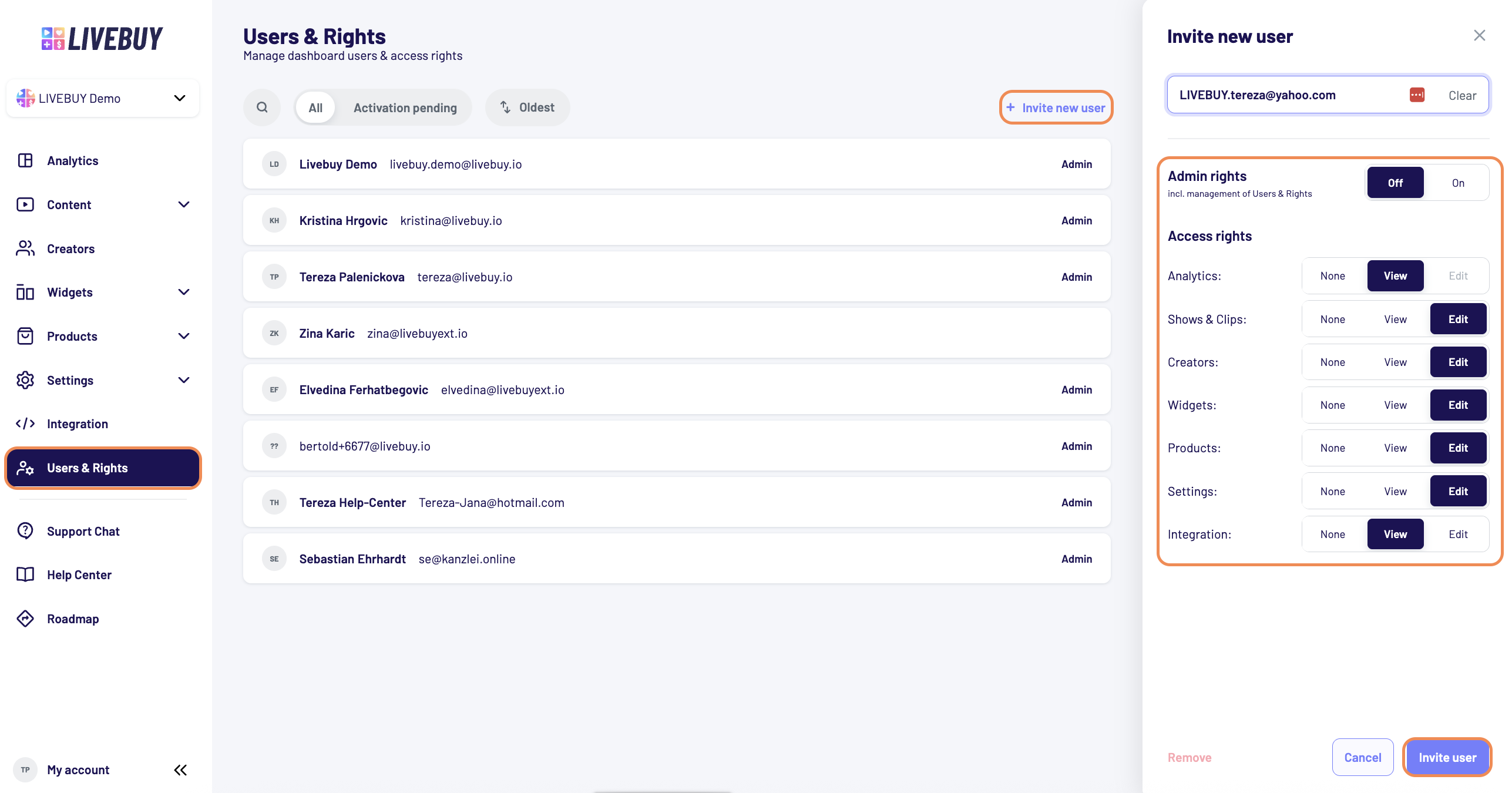Click the search magnifier icon
This screenshot has width=1512, height=793.
[262, 107]
